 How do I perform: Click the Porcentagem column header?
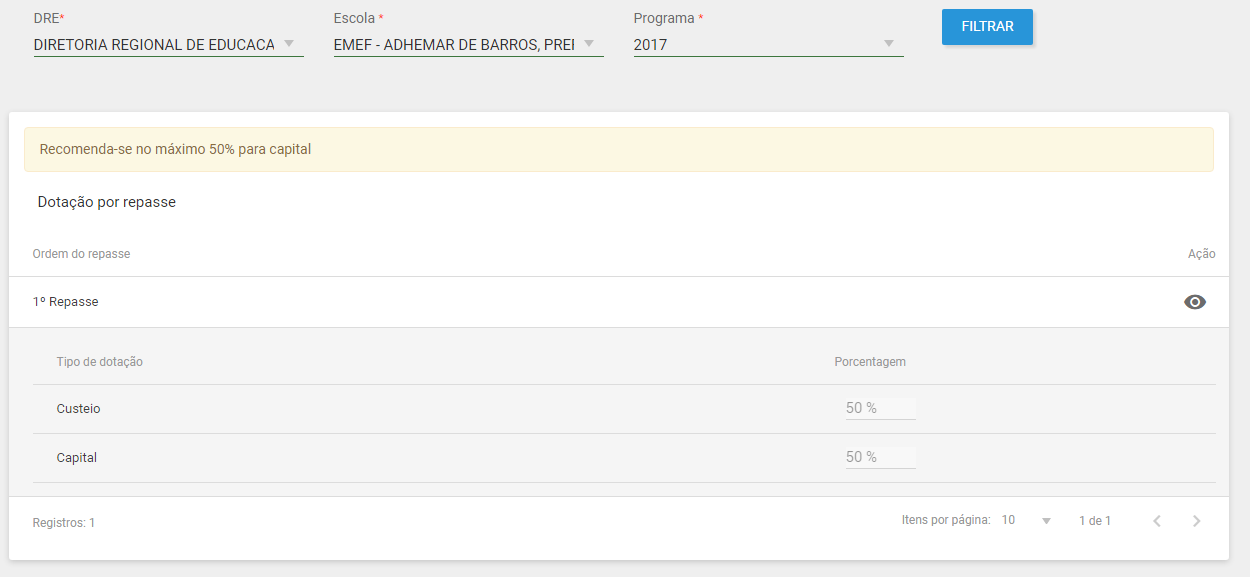point(870,362)
